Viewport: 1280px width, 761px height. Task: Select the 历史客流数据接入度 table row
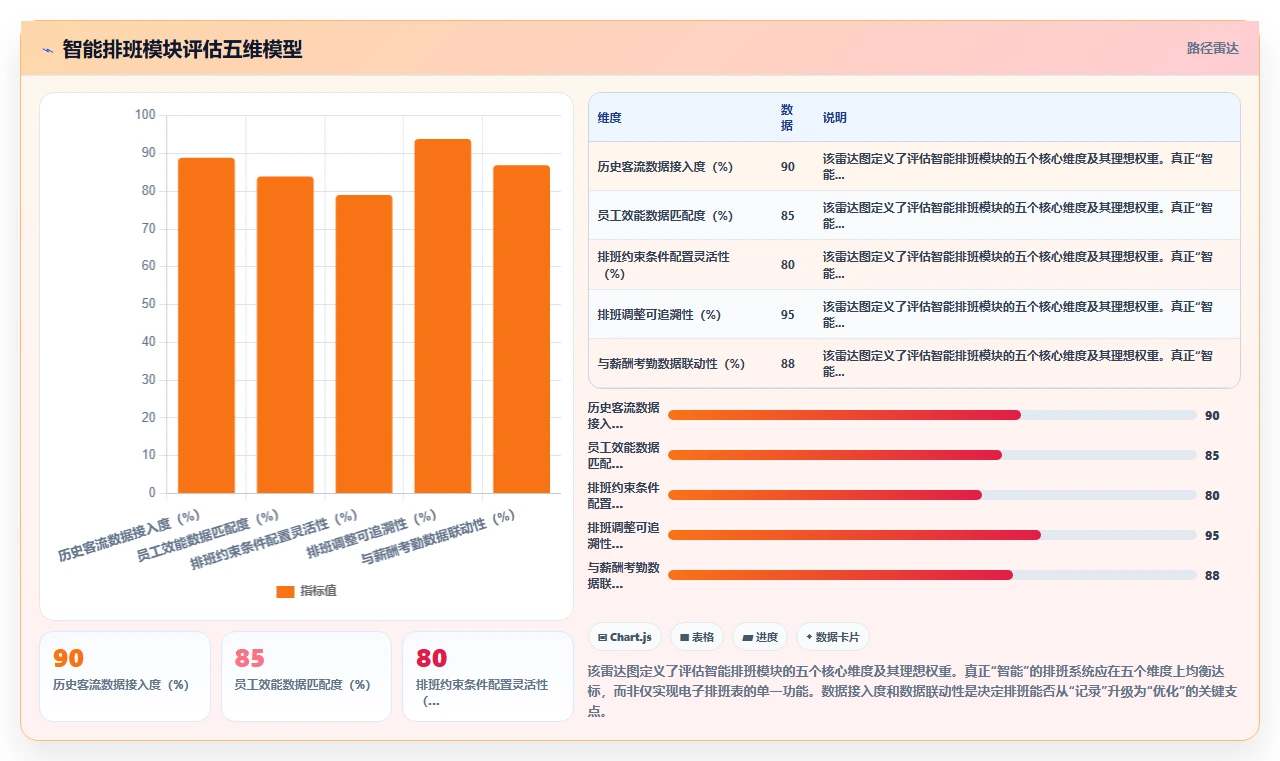coord(914,167)
